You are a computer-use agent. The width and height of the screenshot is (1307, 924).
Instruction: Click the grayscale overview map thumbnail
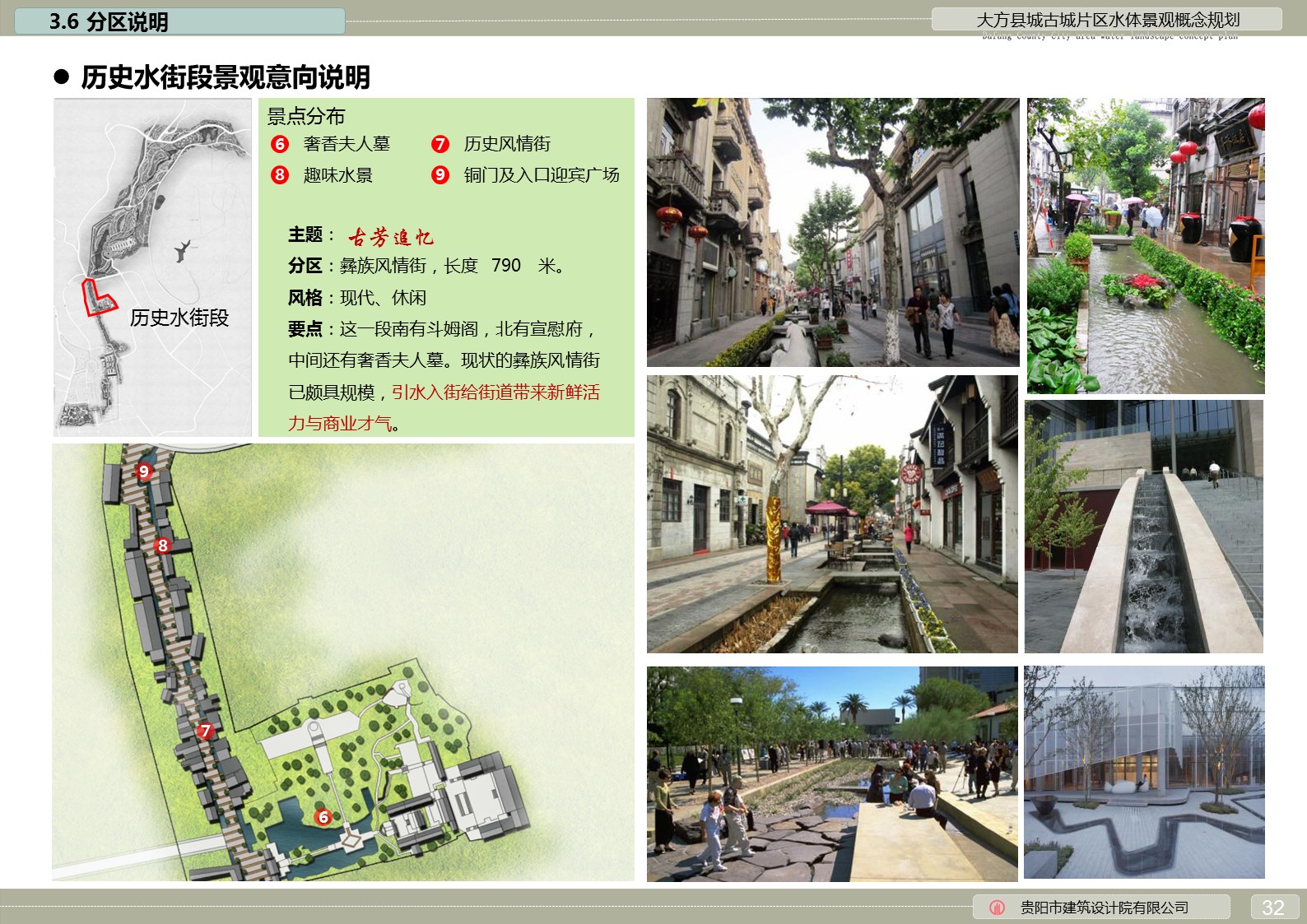153,267
